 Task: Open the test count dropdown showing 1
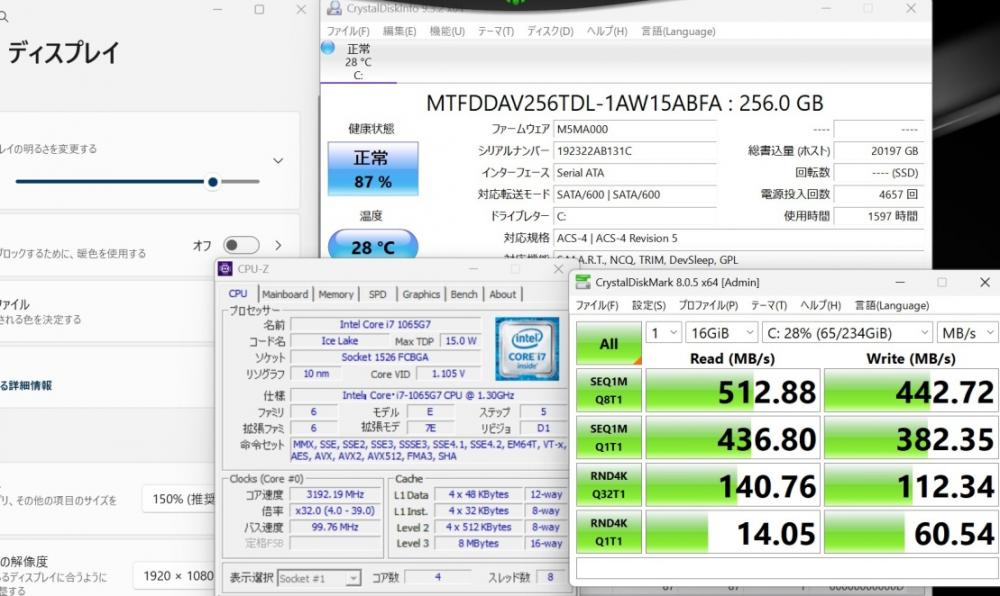point(664,333)
